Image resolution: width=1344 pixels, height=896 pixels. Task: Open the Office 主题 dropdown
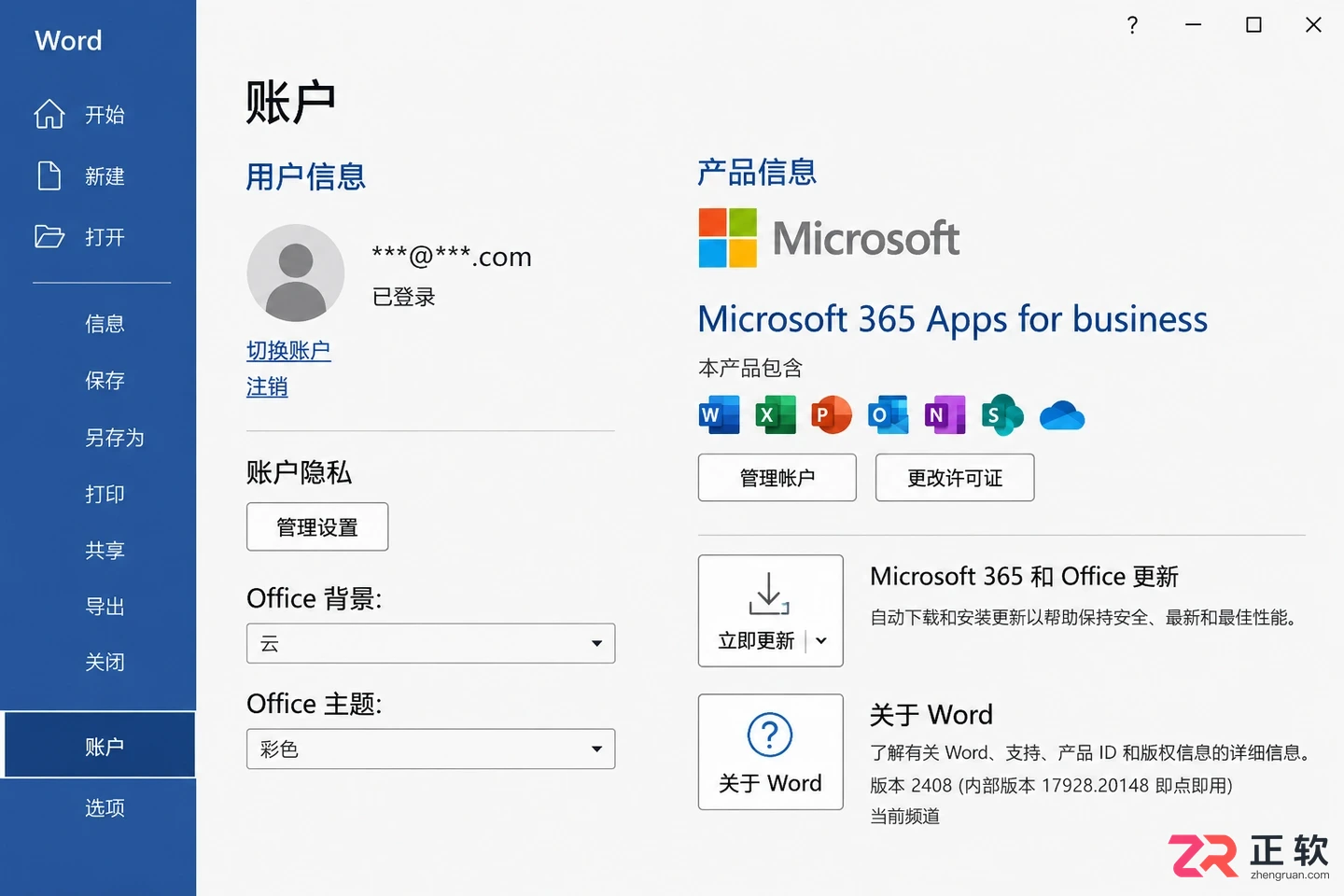click(430, 749)
